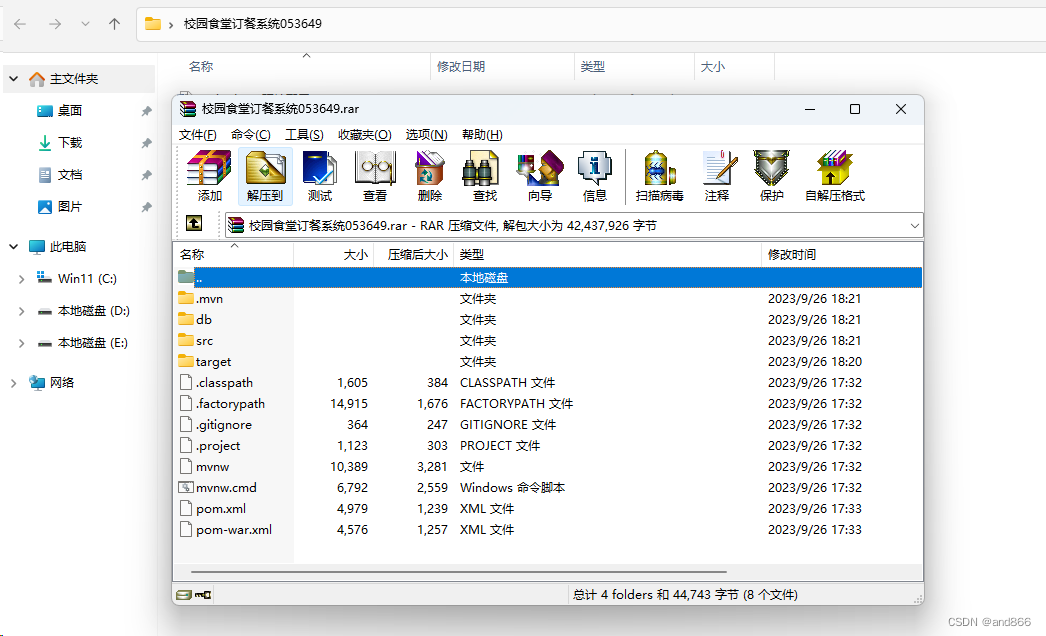
Task: Expand the 本地磁盘 (E:) node
Action: [x=21, y=343]
